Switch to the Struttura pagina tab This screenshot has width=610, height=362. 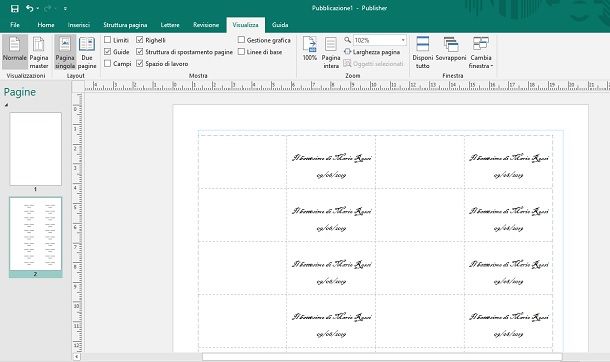pyautogui.click(x=125, y=25)
